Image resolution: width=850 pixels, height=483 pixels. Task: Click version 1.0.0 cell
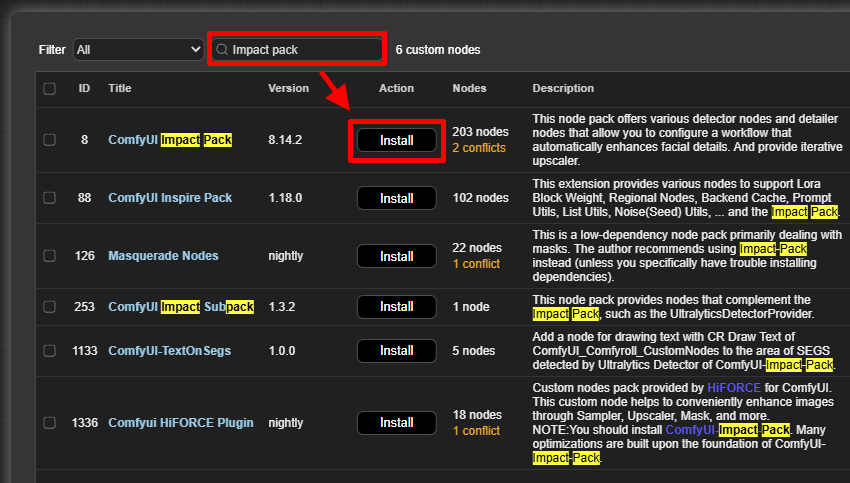tap(282, 351)
